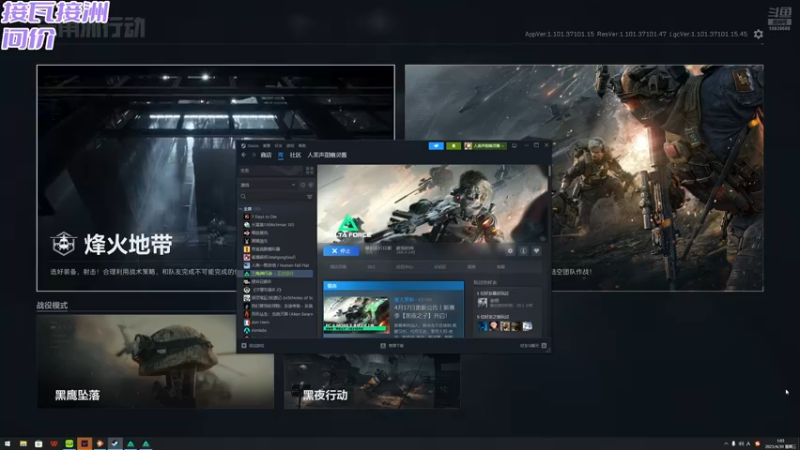Toggle the library grid view icon
The width and height of the screenshot is (800, 450).
pyautogui.click(x=310, y=171)
